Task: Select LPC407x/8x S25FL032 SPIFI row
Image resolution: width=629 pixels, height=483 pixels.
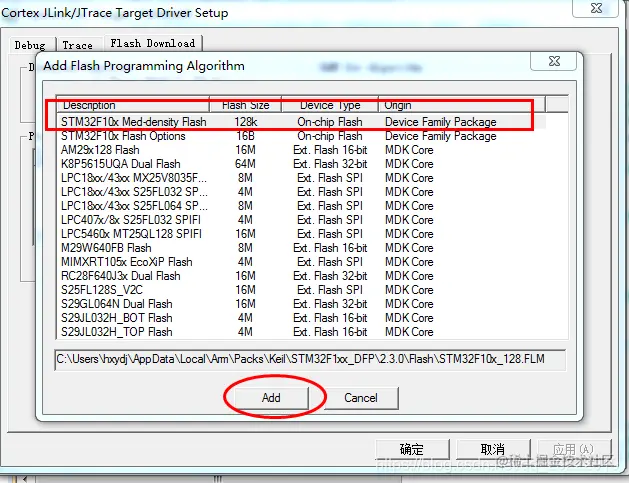Action: (301, 220)
